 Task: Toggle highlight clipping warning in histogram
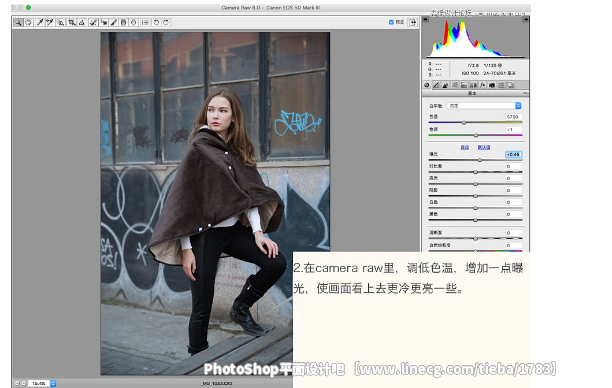[x=526, y=19]
